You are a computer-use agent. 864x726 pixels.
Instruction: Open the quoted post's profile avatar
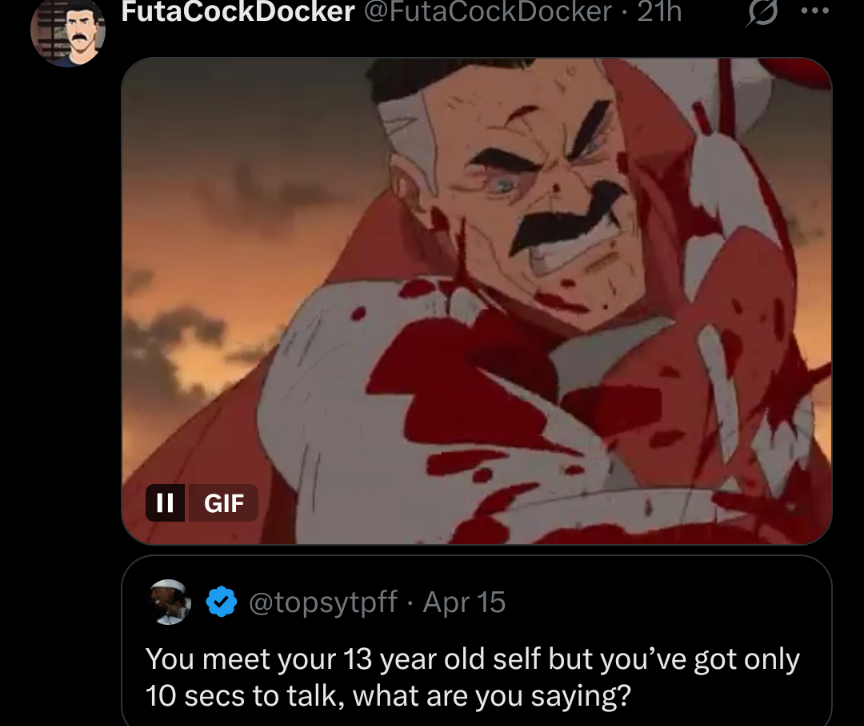click(x=172, y=602)
